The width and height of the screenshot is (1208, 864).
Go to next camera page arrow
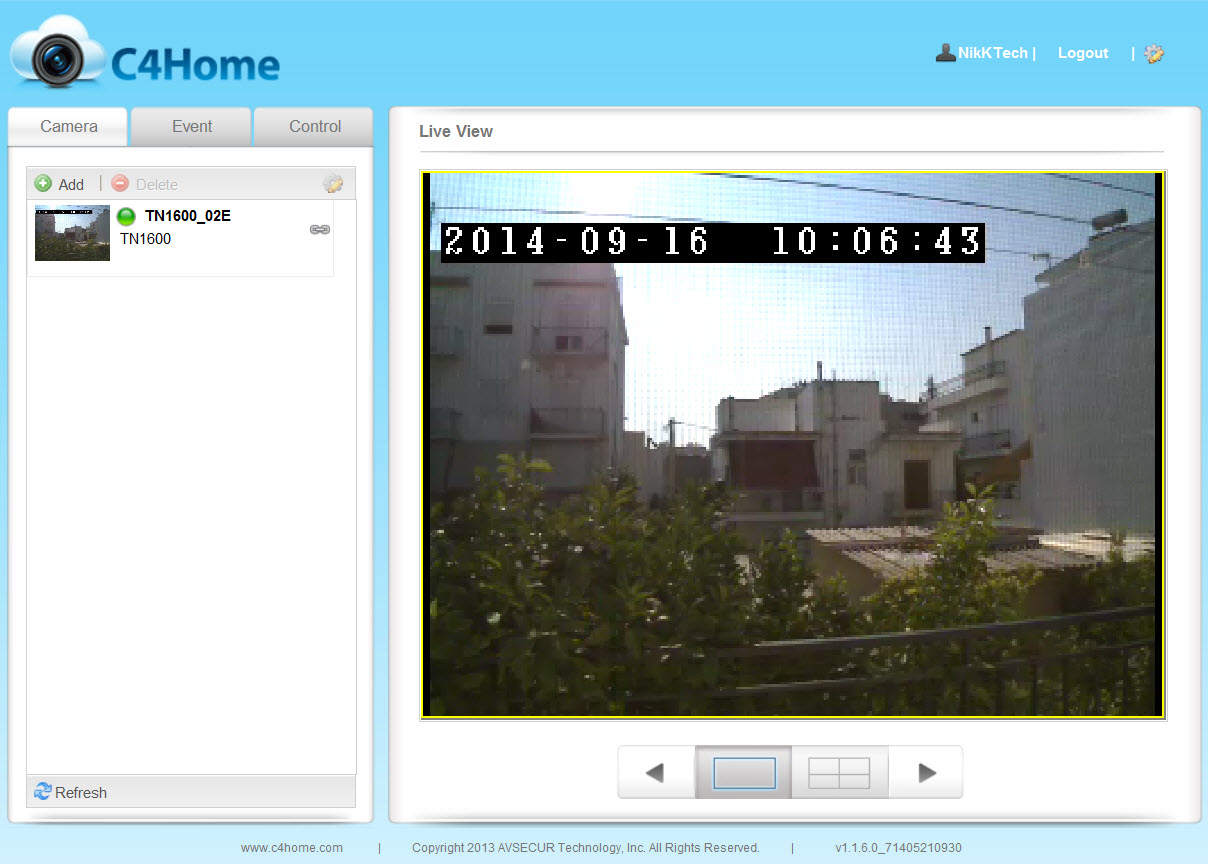pos(926,772)
